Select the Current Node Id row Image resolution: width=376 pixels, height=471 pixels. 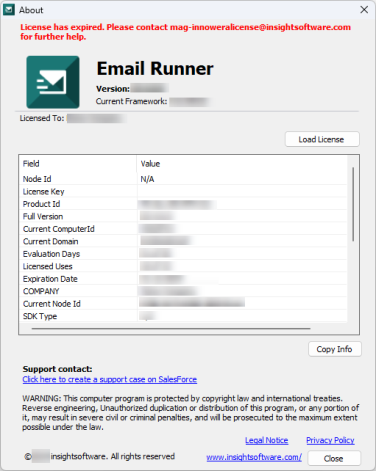(x=183, y=304)
